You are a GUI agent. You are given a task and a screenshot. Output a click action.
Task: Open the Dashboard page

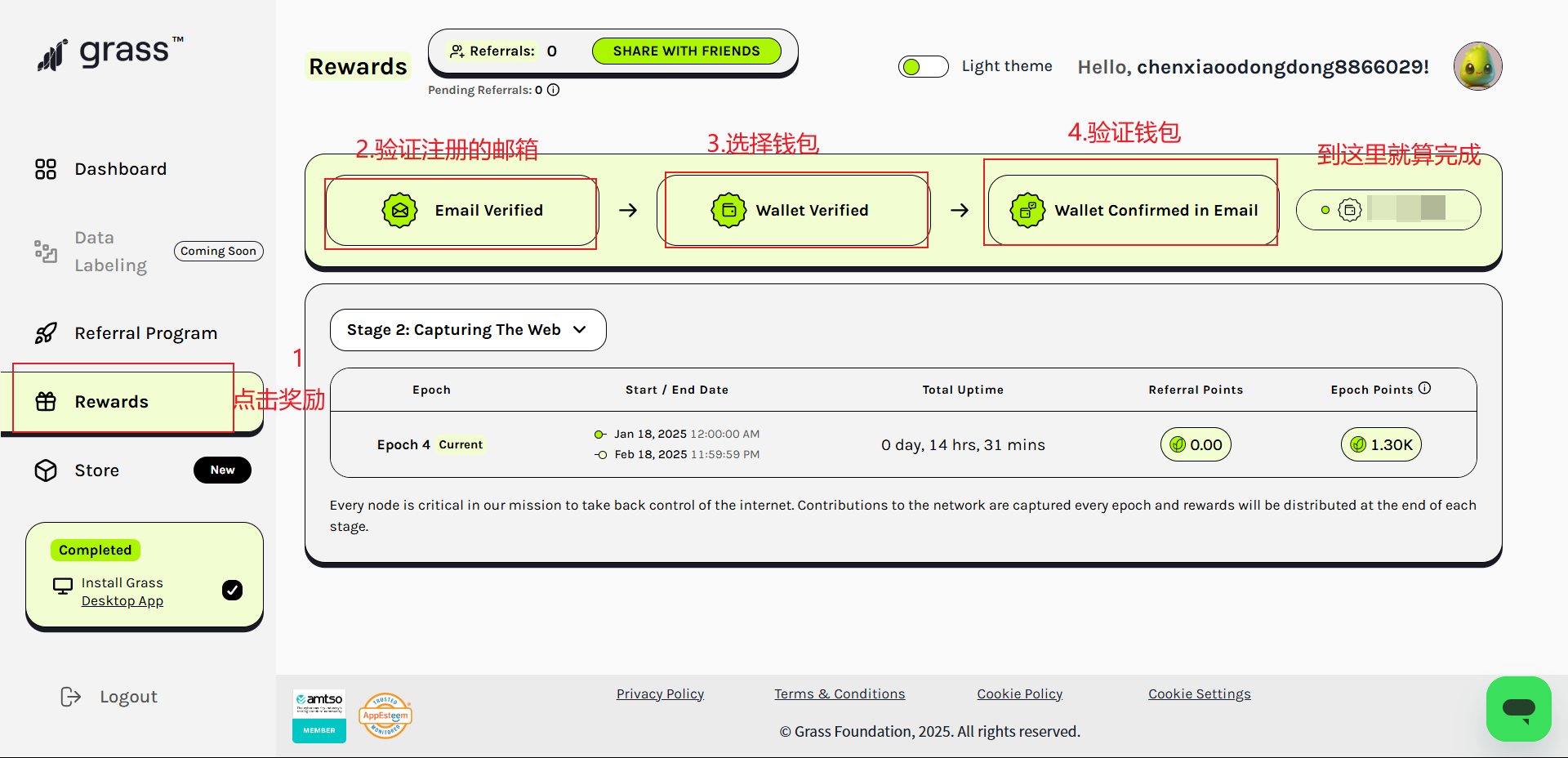pos(120,169)
